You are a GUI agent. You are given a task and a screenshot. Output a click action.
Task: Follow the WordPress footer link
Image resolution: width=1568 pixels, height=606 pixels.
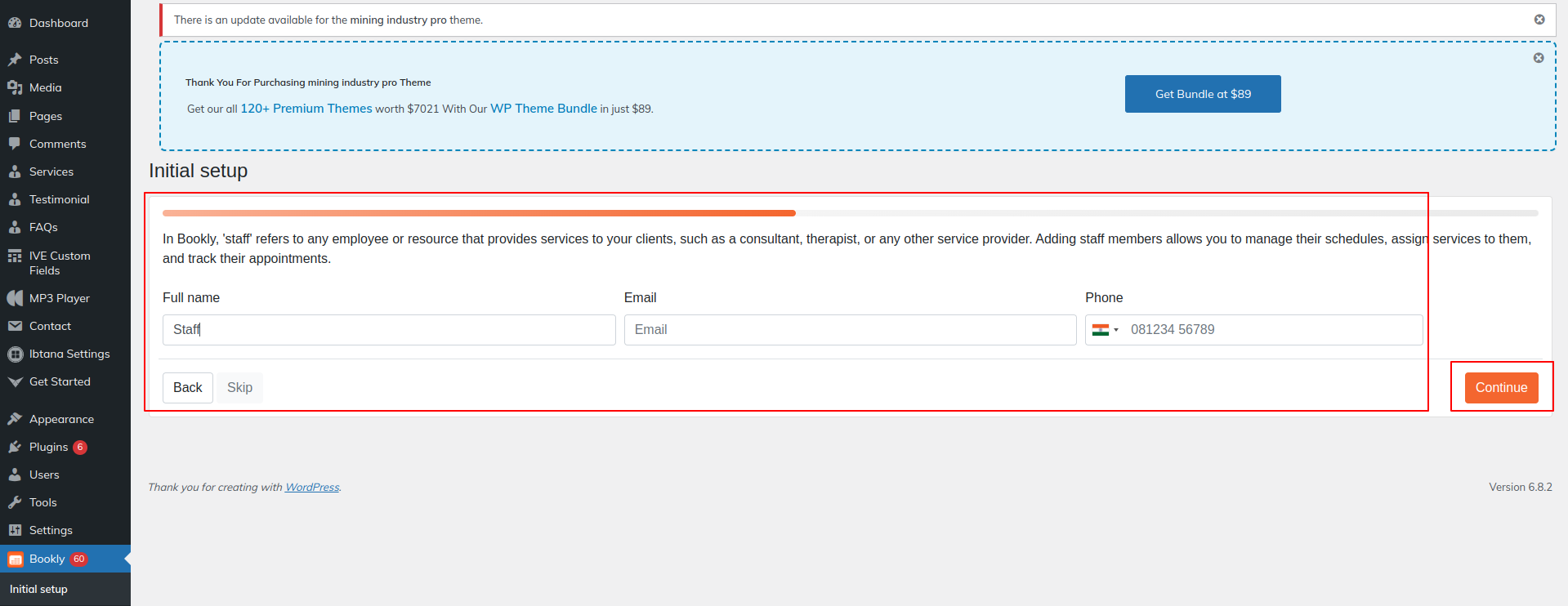tap(312, 488)
